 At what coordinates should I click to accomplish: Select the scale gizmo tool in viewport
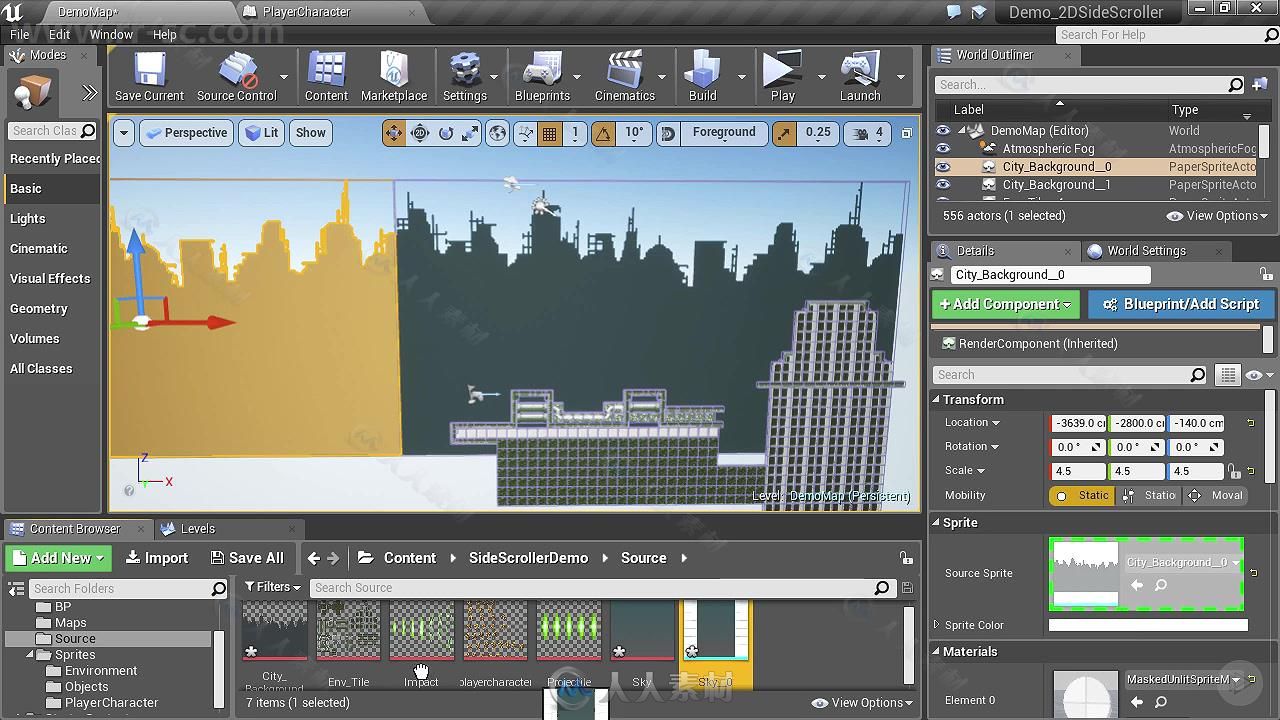click(470, 133)
